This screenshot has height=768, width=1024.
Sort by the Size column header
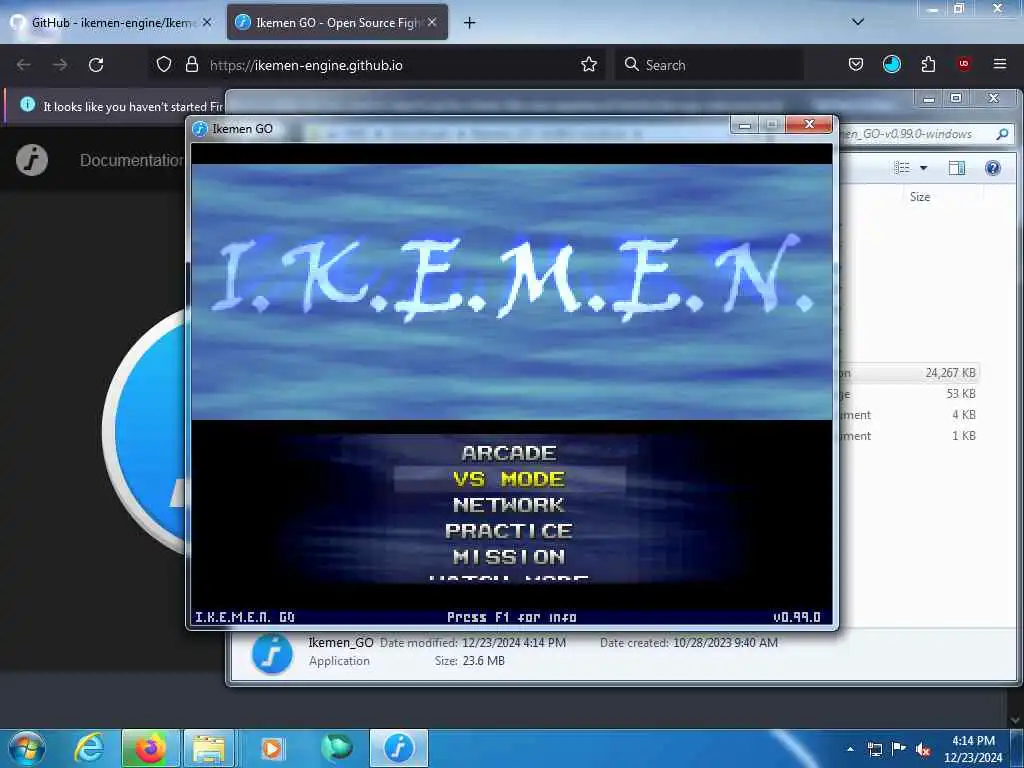(920, 197)
